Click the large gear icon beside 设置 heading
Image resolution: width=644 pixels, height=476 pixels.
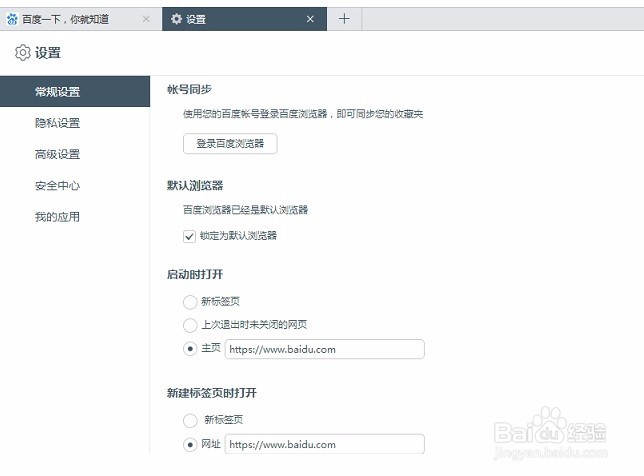(x=23, y=53)
